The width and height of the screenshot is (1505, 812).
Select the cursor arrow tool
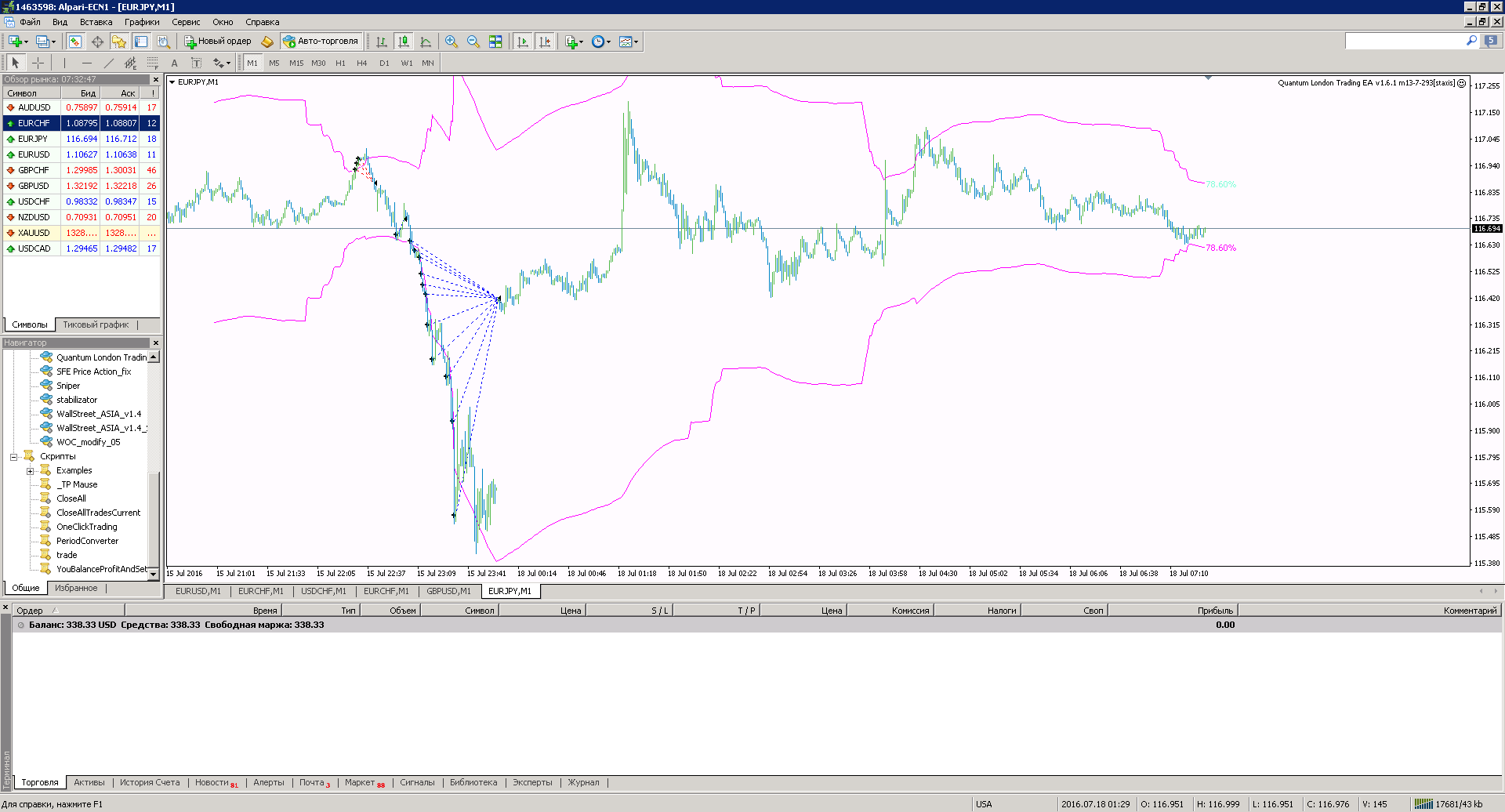pos(16,63)
